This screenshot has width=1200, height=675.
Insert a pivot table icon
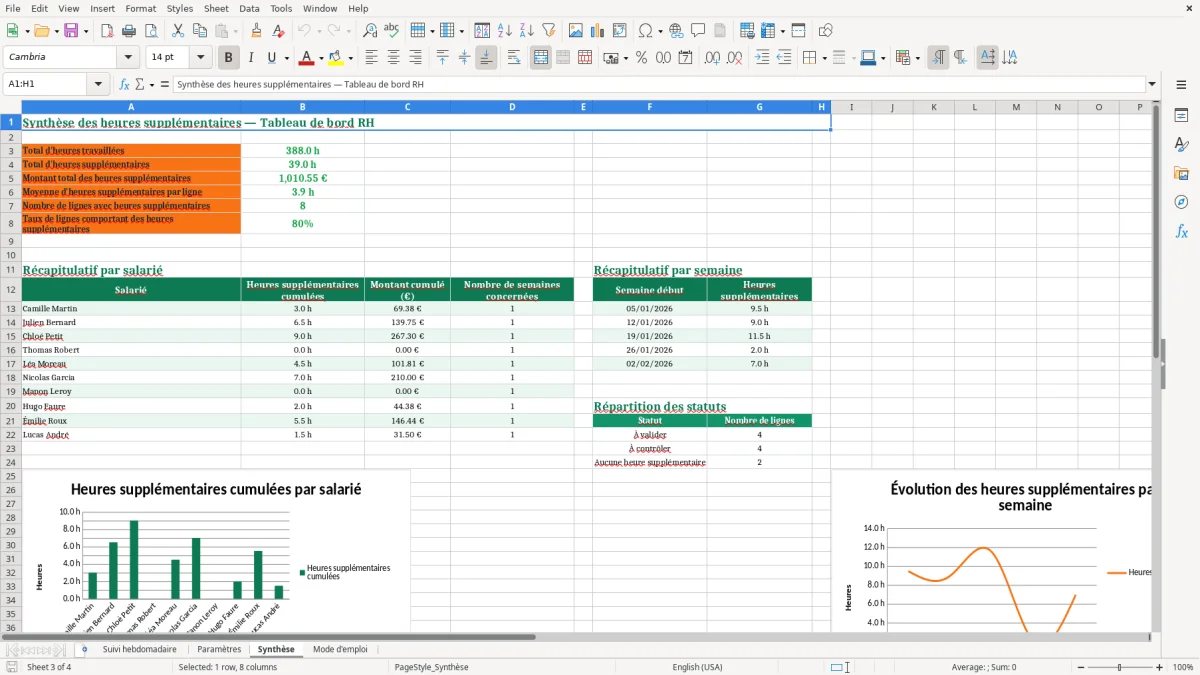pos(620,31)
